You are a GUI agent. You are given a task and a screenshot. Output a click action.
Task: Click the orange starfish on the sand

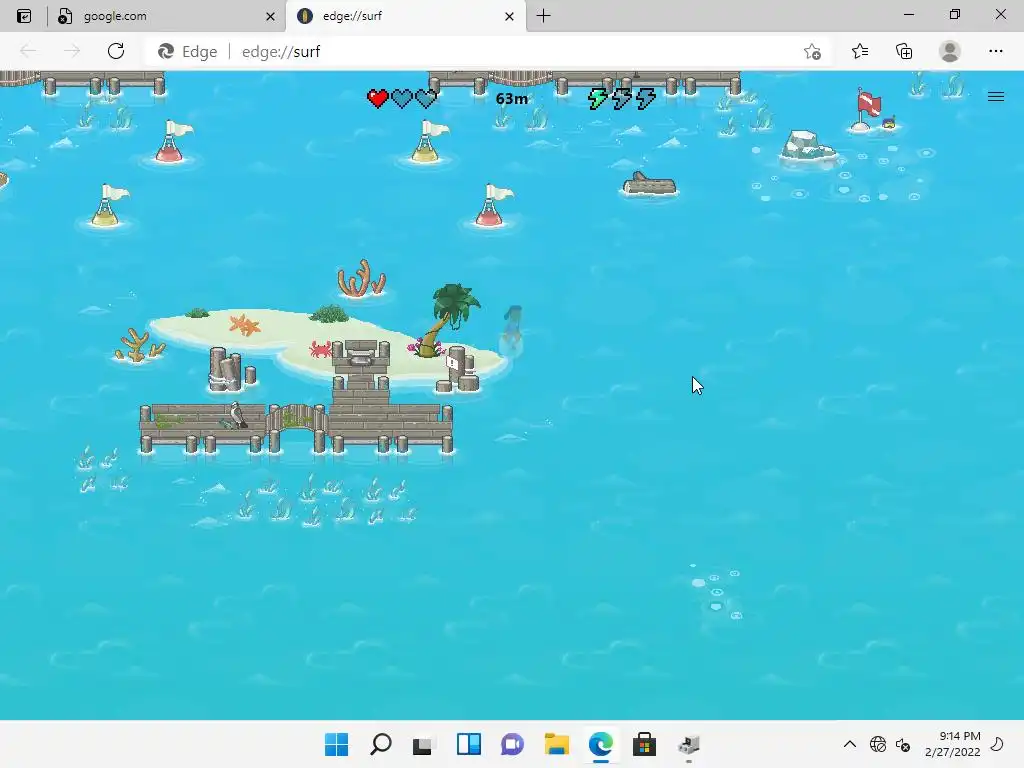click(x=244, y=324)
